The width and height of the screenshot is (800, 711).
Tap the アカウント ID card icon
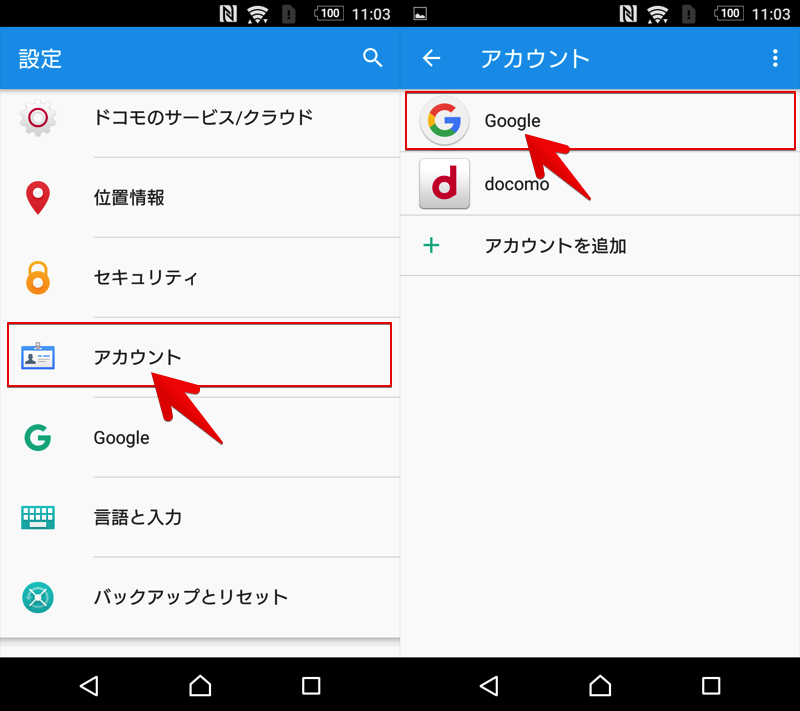click(38, 356)
